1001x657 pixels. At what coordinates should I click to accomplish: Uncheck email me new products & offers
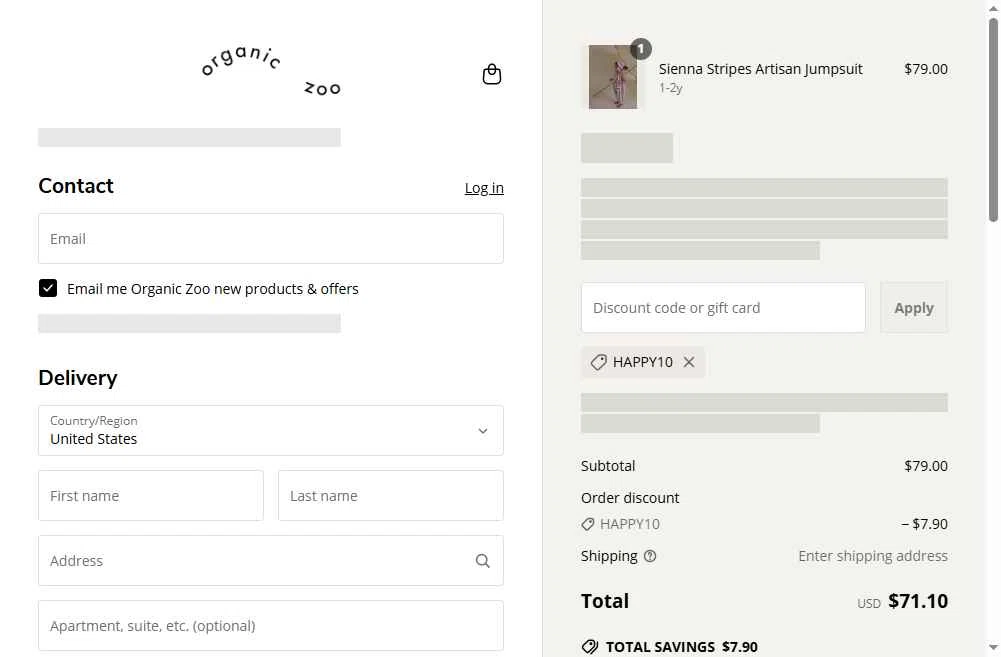pyautogui.click(x=48, y=289)
